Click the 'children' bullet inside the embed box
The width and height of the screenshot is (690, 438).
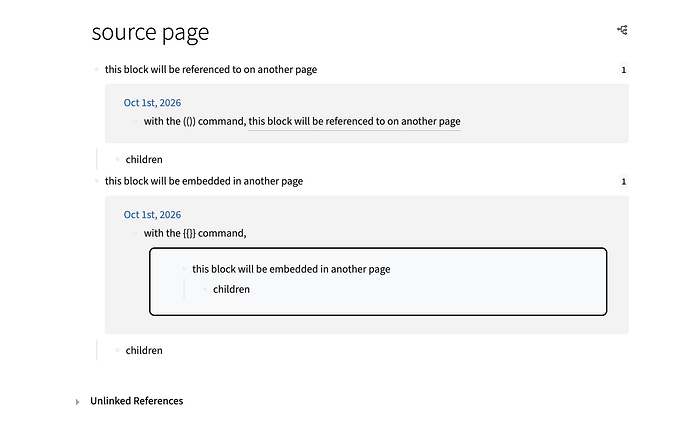[205, 289]
